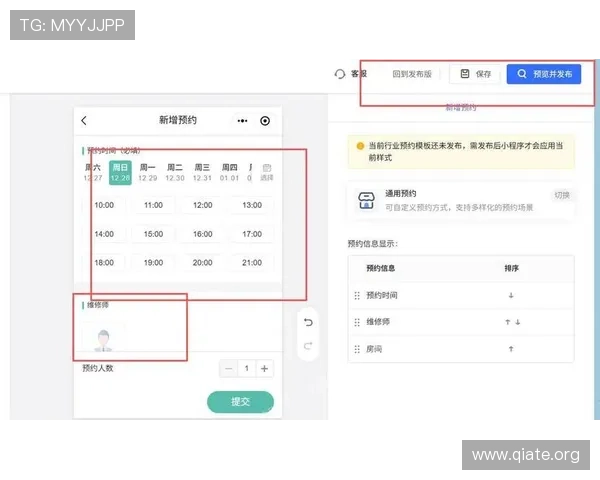Click the 客服 headset icon
The width and height of the screenshot is (600, 480).
tap(340, 74)
